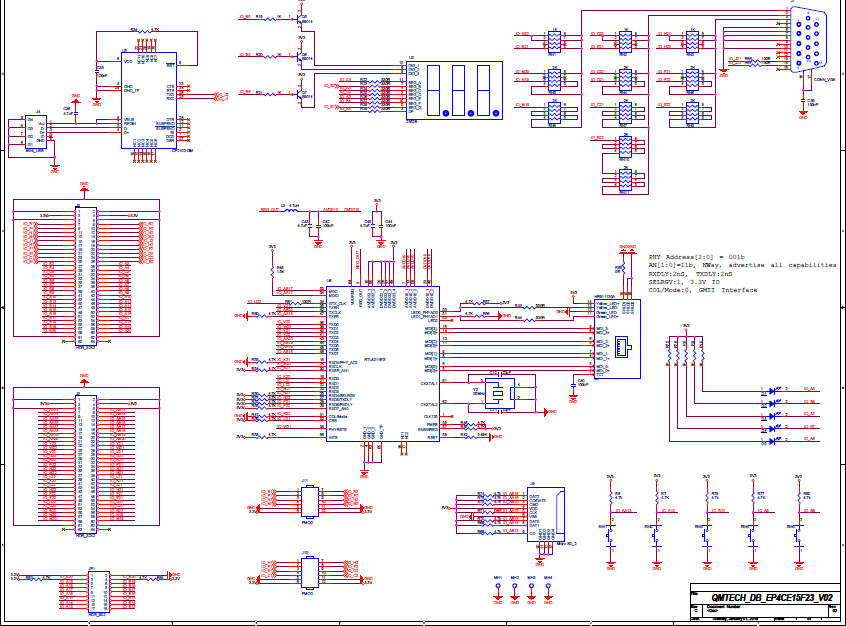Select resistor R48 1.5K above MDIO
846x626 pixels.
click(x=272, y=270)
